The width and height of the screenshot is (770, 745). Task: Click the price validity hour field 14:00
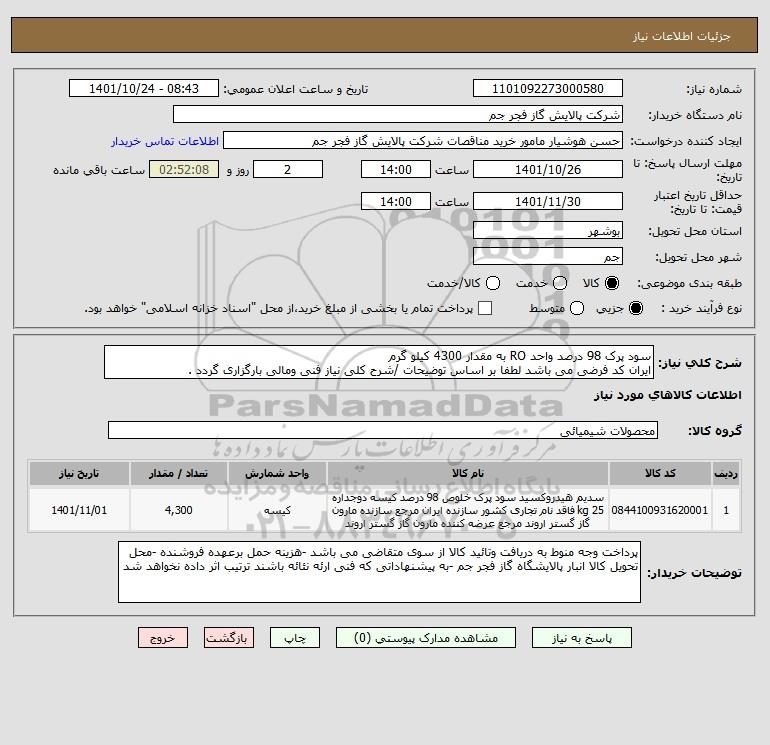pyautogui.click(x=396, y=201)
